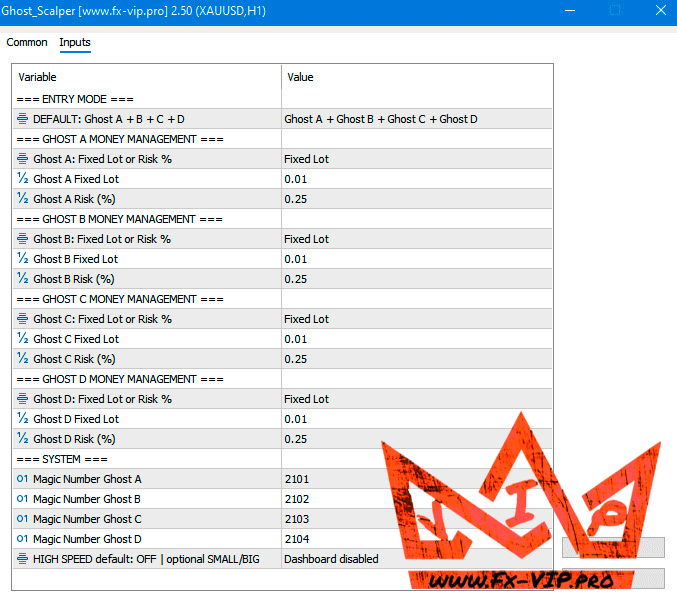Click the enum icon beside DEFAULT: Ghost A+B+C+D

click(22, 119)
